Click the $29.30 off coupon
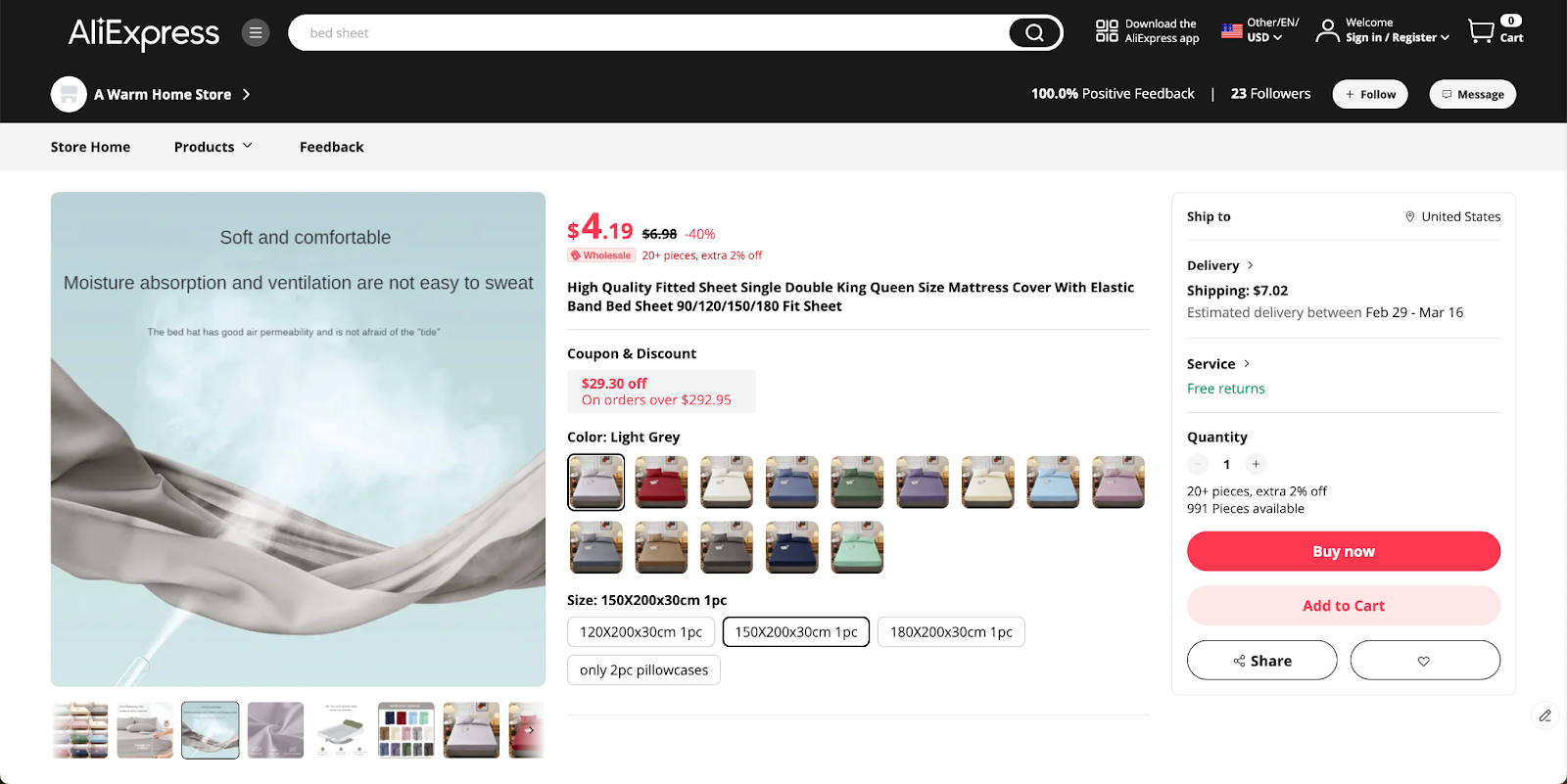This screenshot has width=1567, height=784. pyautogui.click(x=661, y=392)
